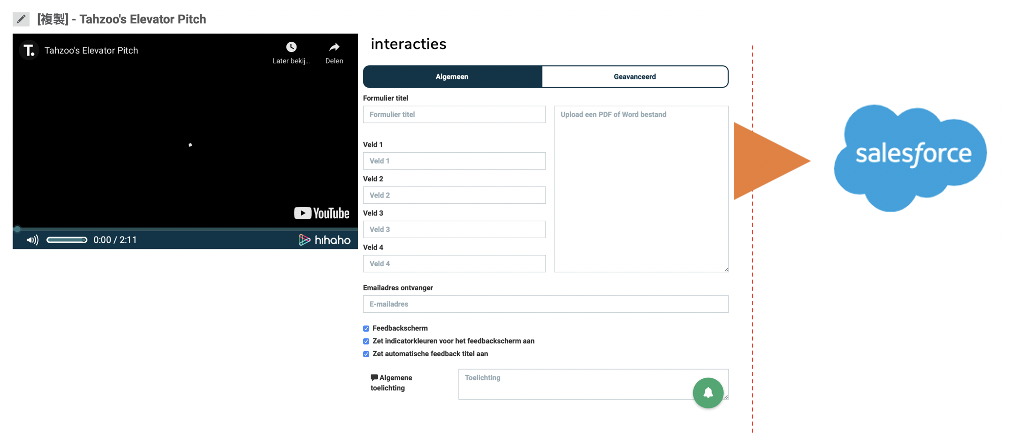Image resolution: width=1012 pixels, height=434 pixels.
Task: Toggle indicatorkleuren voor het feedbackscherm checkbox
Action: [x=367, y=341]
